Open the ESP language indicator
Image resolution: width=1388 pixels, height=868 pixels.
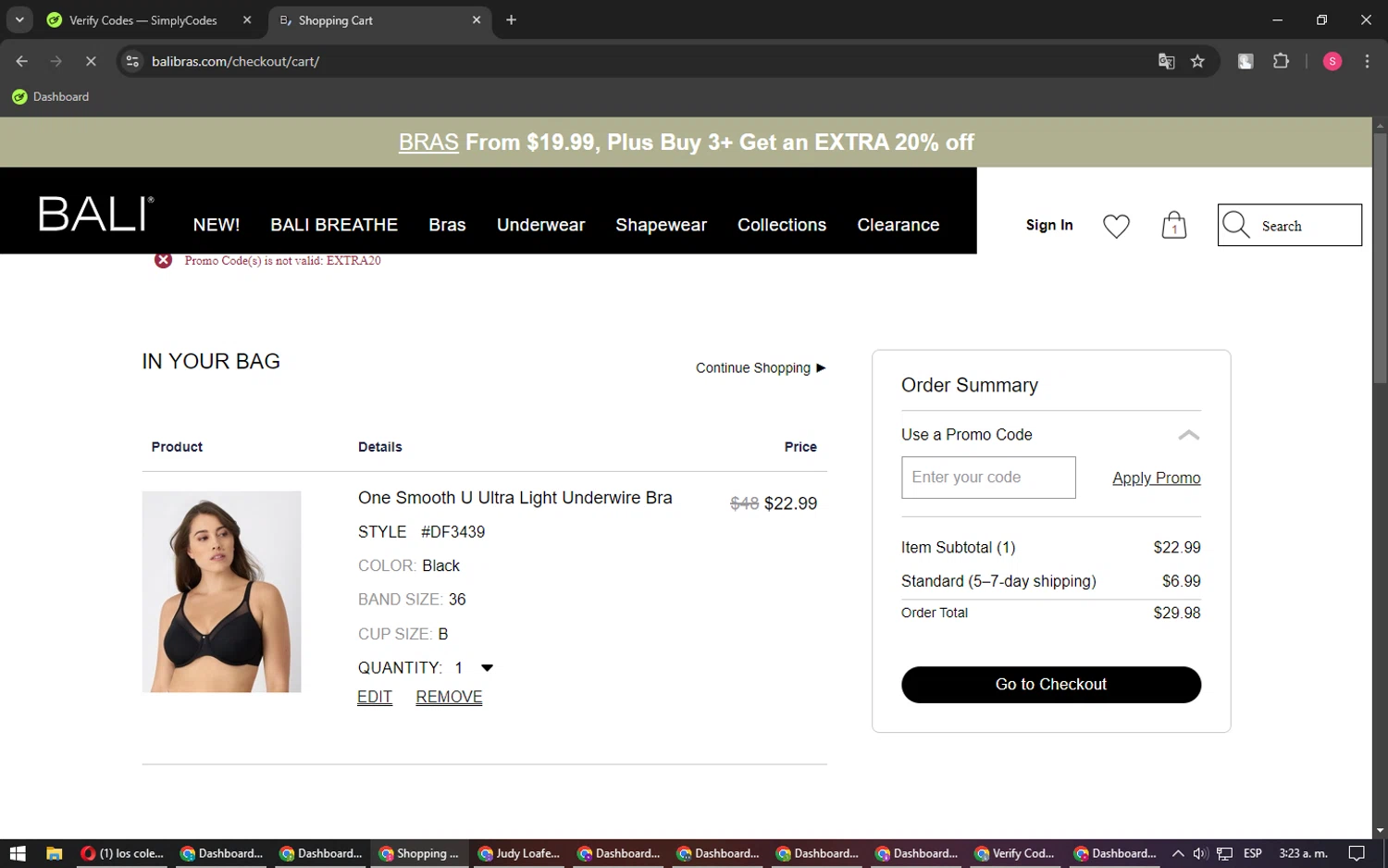[1253, 853]
